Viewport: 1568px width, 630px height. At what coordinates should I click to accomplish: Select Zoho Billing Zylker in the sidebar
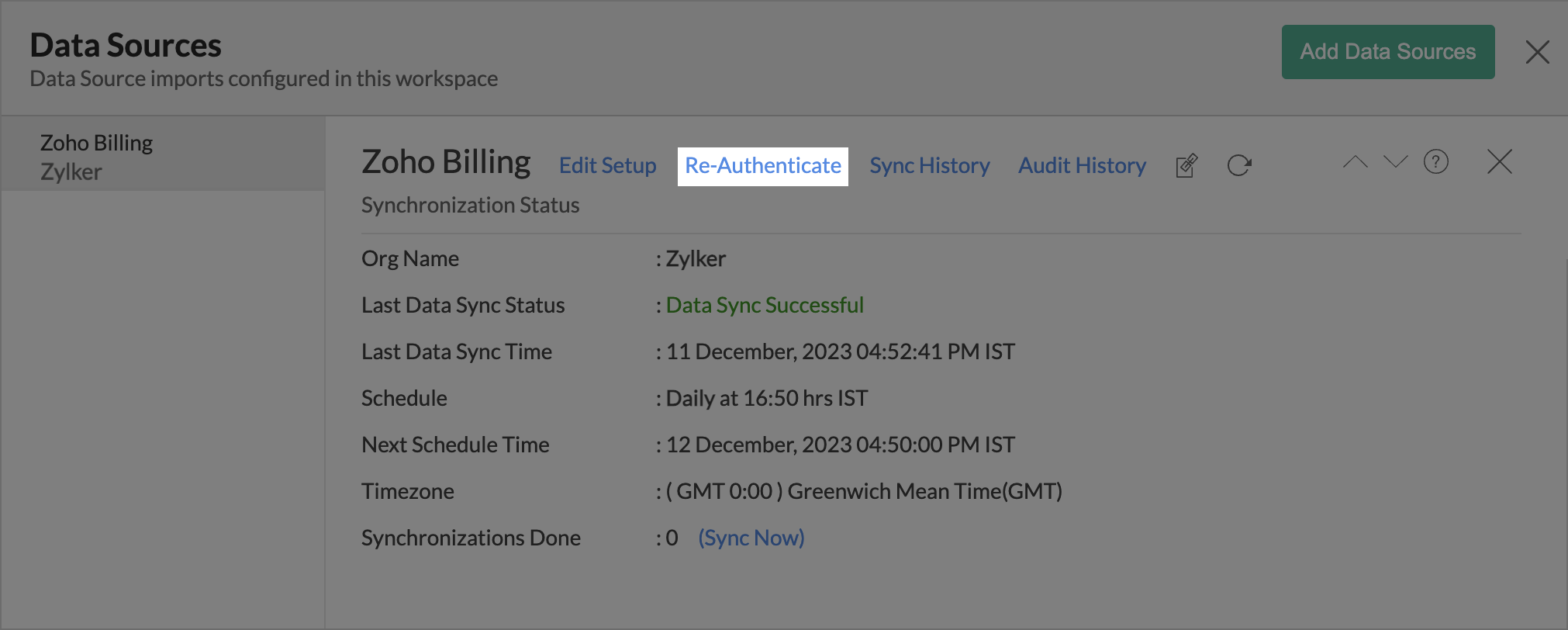[x=96, y=157]
